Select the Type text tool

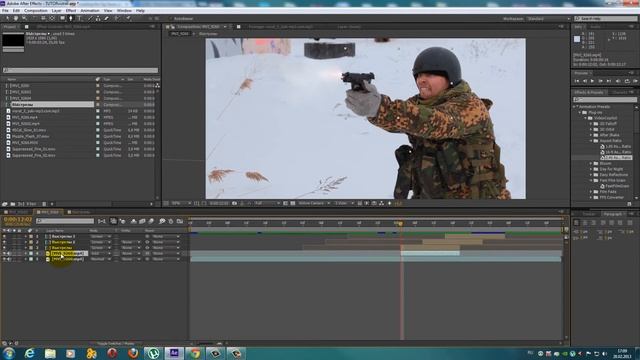(x=80, y=18)
